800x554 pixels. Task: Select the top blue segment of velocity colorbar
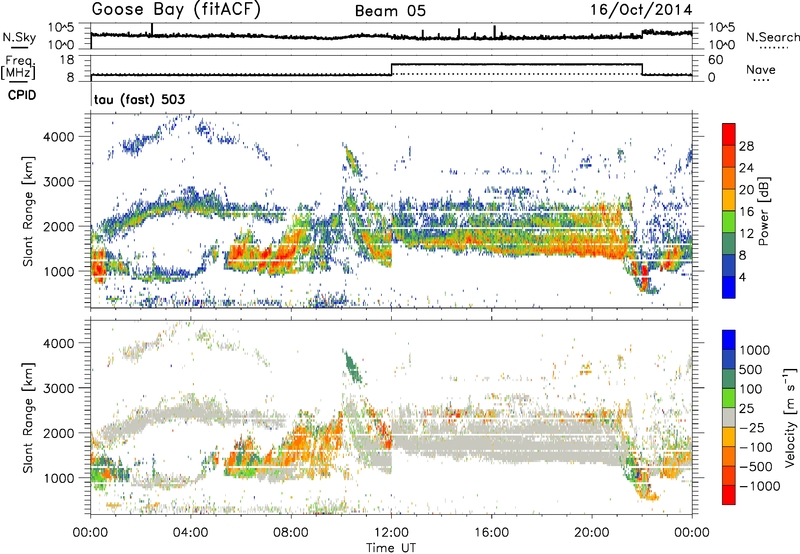tap(729, 339)
